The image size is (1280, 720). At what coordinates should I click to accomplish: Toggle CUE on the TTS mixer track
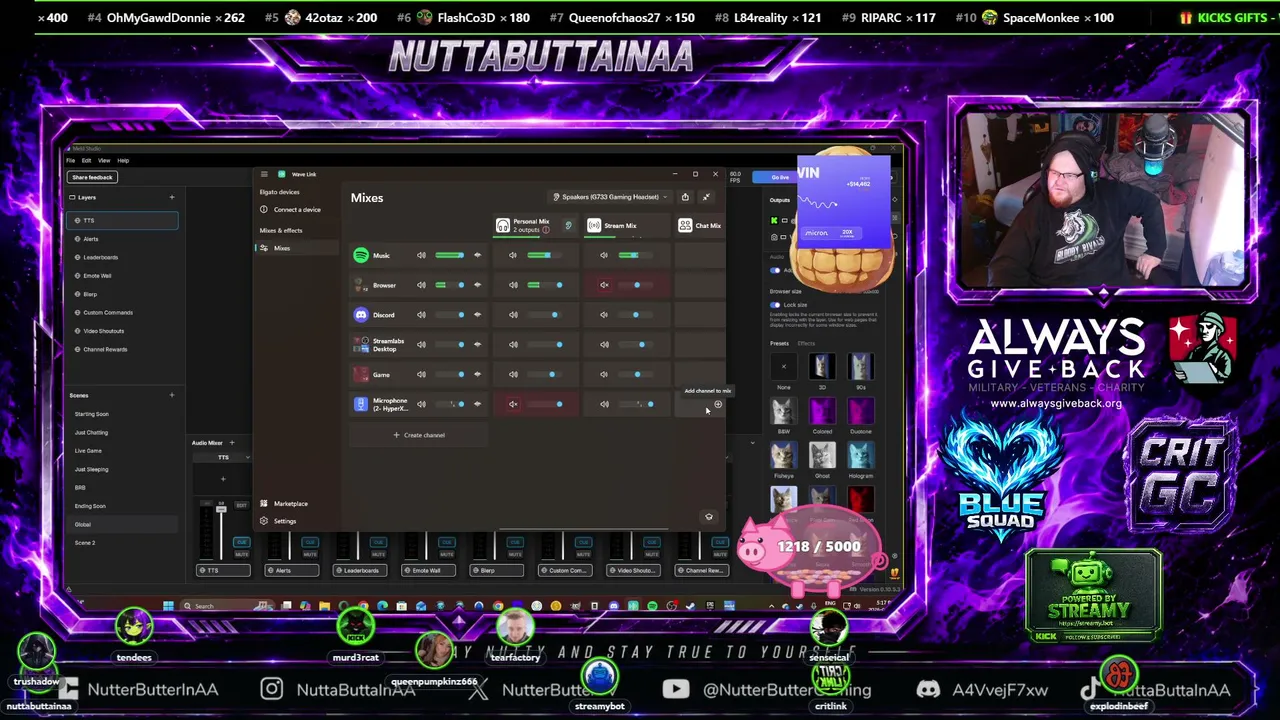(241, 542)
